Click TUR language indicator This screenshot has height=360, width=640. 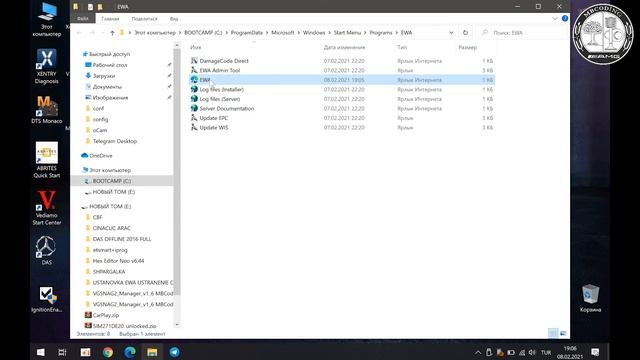546,352
